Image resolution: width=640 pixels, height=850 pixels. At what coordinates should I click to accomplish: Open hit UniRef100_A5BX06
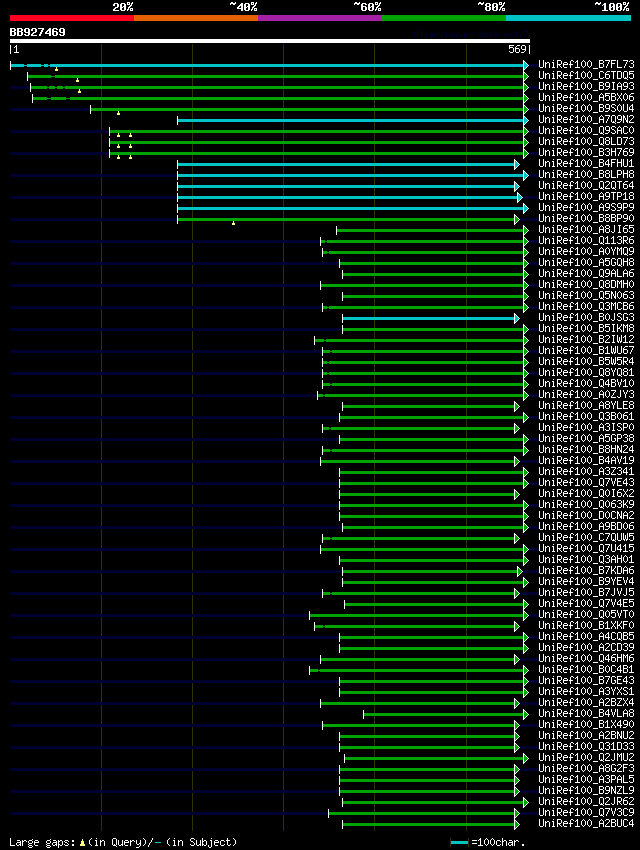(x=586, y=98)
